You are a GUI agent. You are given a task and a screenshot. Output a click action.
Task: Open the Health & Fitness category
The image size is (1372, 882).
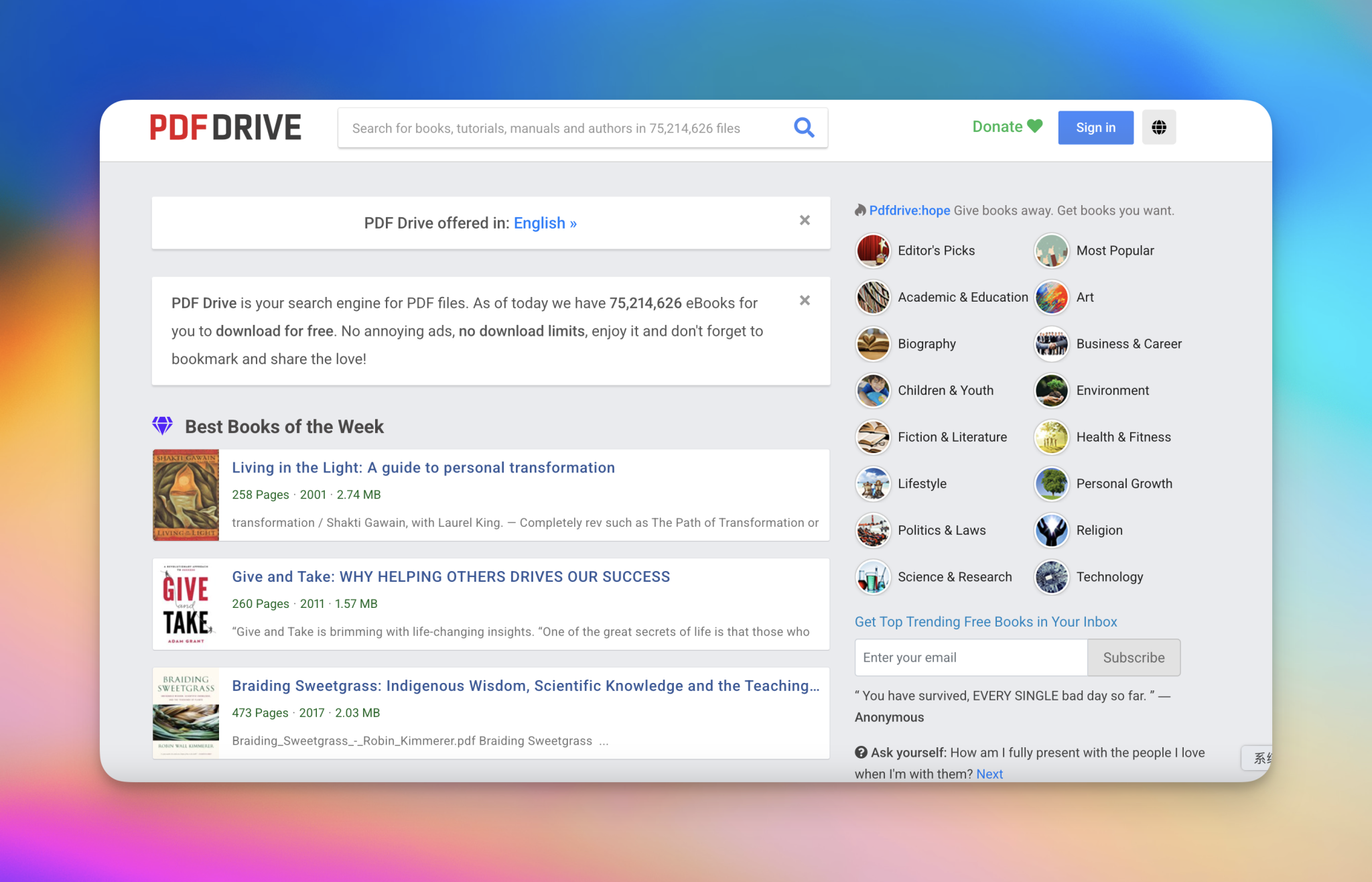point(1051,436)
